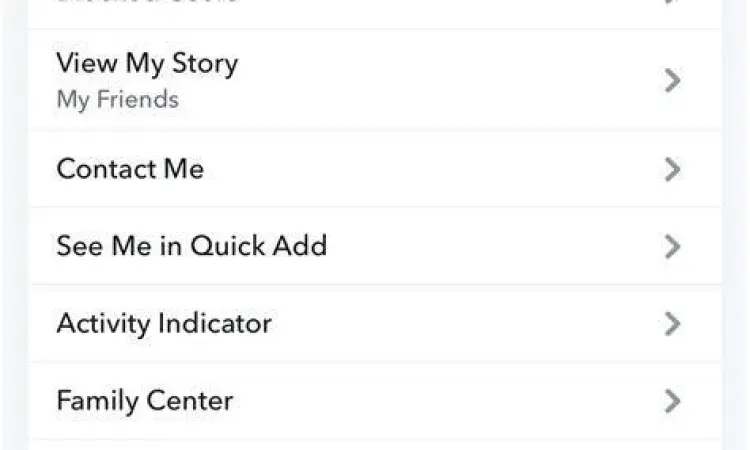Viewport: 750px width, 450px height.
Task: Tap the My Friends subtitle text
Action: (117, 100)
